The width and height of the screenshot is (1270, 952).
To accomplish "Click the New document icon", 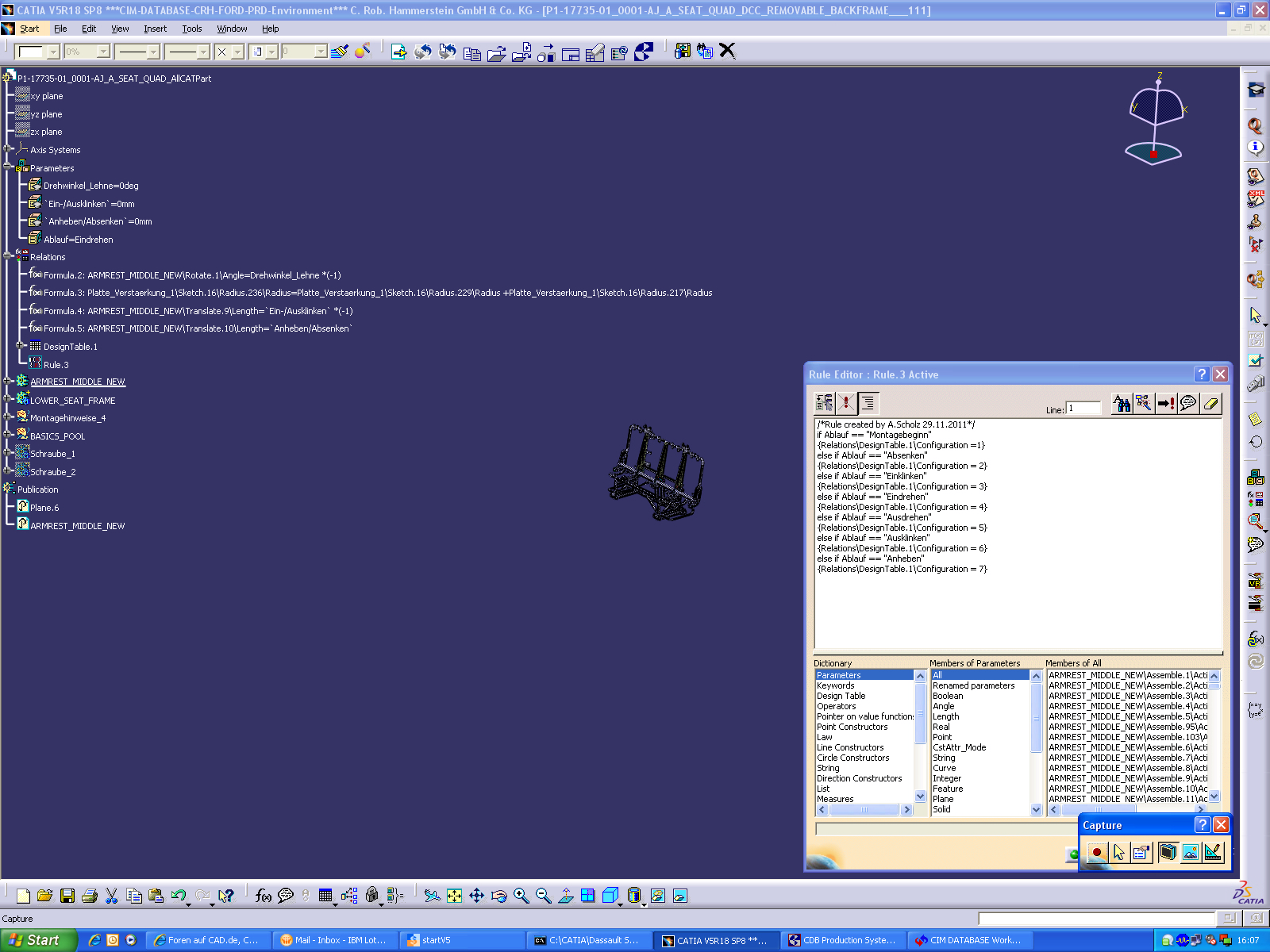I will pos(23,896).
